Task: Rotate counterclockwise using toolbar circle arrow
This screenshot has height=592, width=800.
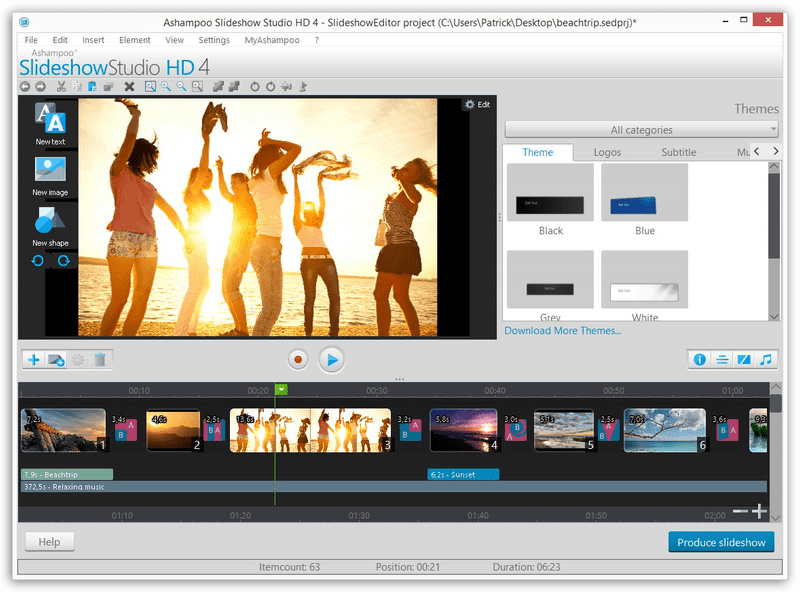Action: [255, 87]
